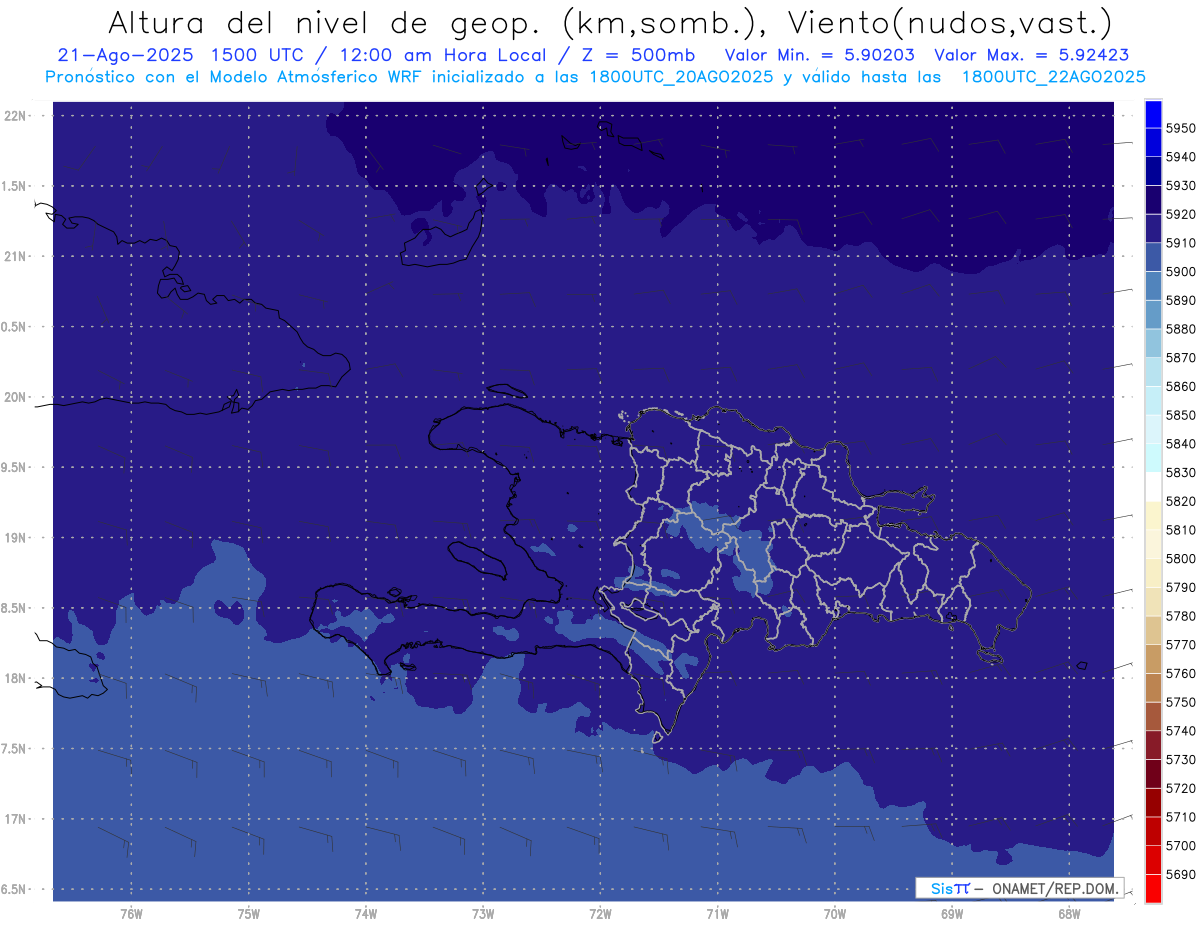Select the '0.5N' latitude tick label

pos(14,327)
